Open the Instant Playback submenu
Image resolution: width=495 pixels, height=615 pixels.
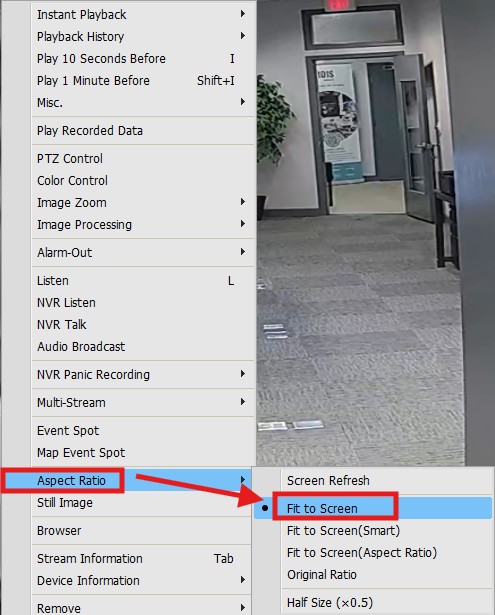click(143, 15)
